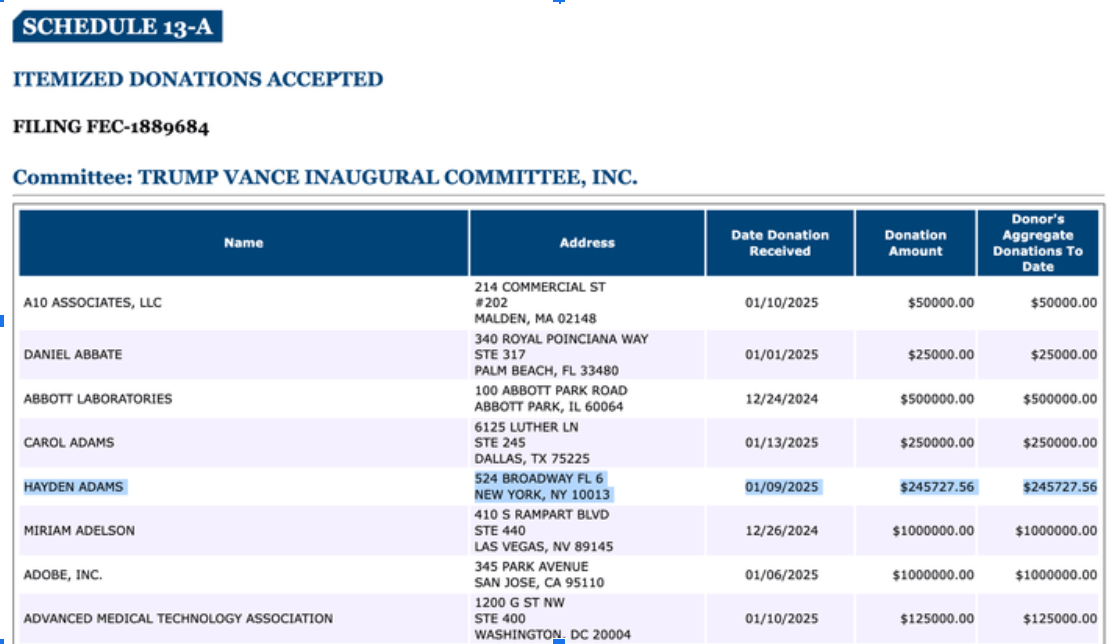This screenshot has width=1112, height=644.
Task: Click the Name column header
Action: 244,242
